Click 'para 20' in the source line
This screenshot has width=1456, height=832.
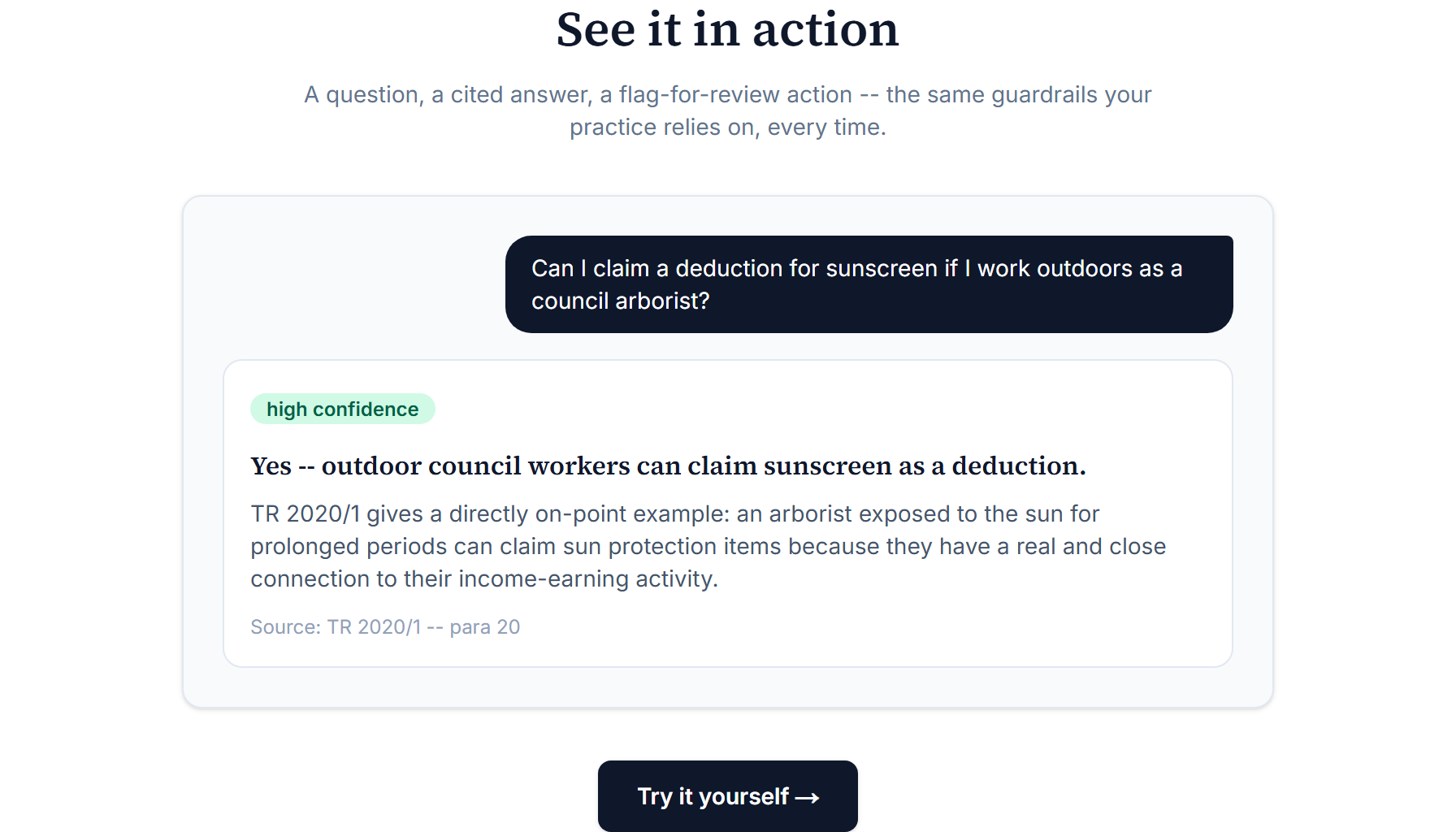tap(485, 626)
